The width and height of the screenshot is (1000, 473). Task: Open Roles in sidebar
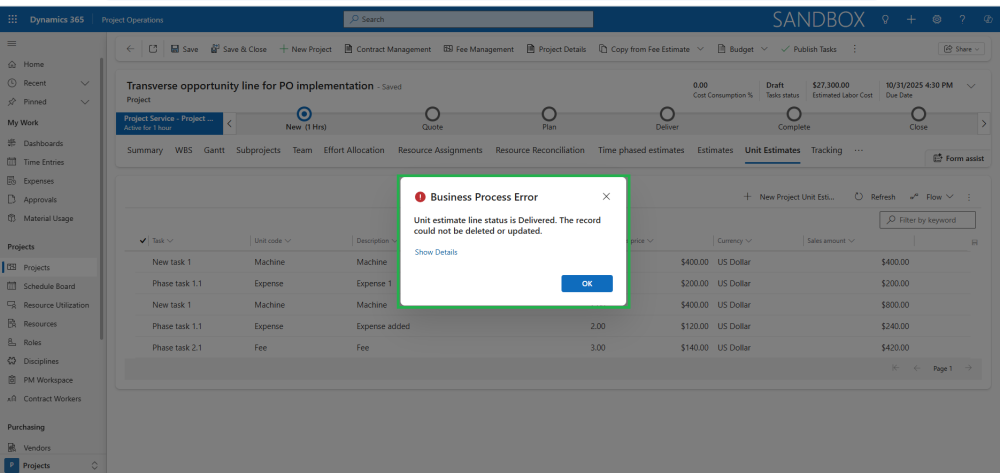click(32, 342)
